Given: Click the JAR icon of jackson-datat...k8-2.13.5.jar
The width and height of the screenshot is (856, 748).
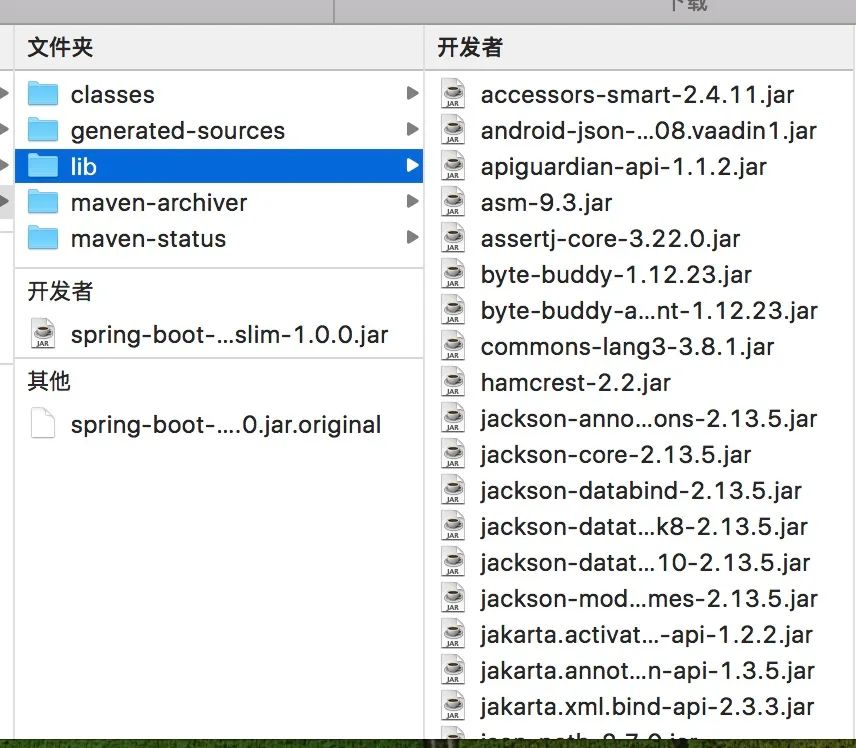Looking at the screenshot, I should coord(453,526).
